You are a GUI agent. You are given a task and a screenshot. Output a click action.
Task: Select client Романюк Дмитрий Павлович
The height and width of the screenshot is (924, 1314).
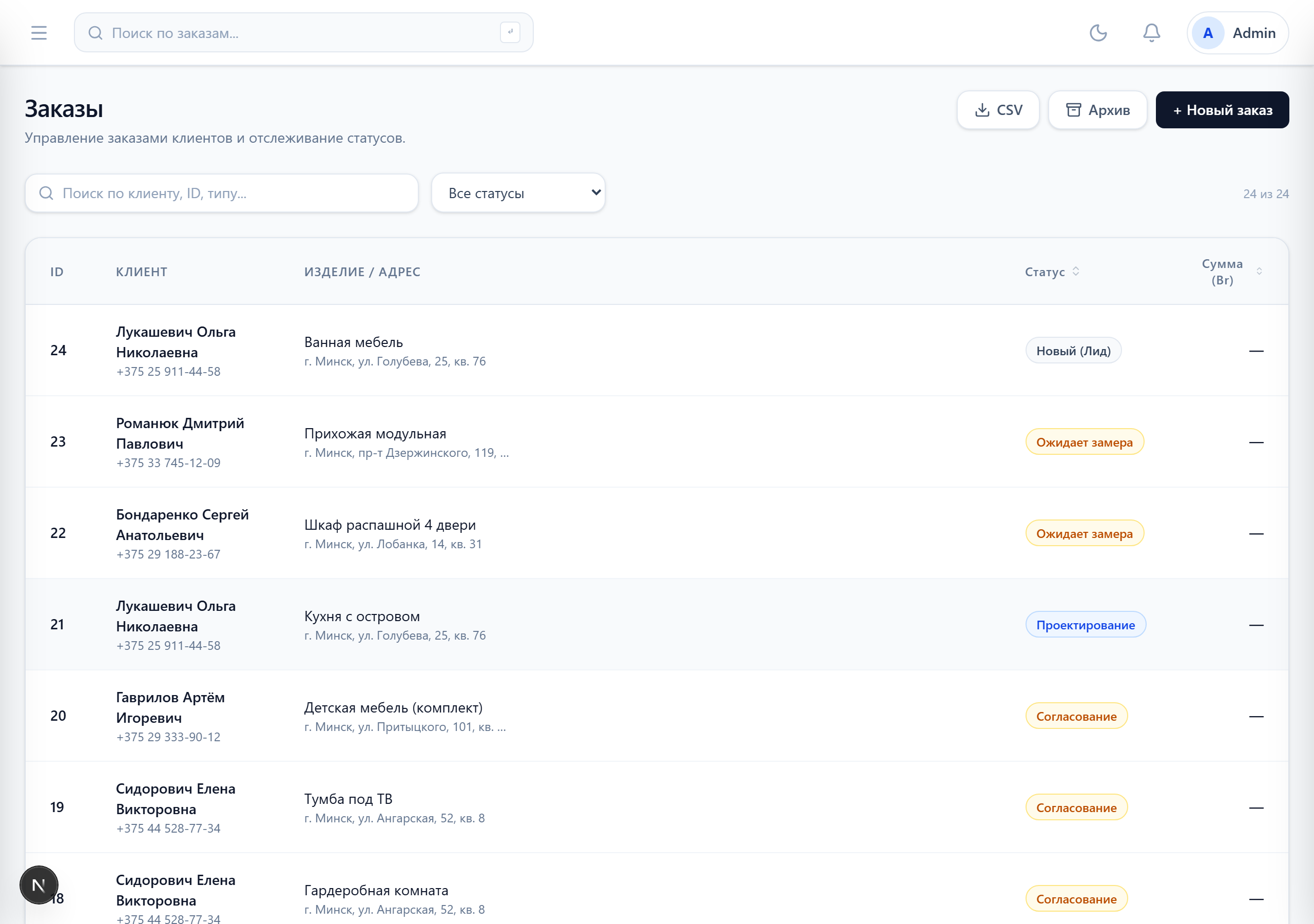(180, 434)
